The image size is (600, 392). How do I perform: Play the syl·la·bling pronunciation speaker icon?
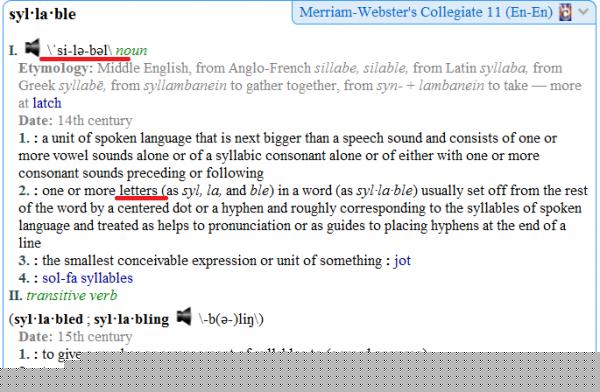[184, 317]
